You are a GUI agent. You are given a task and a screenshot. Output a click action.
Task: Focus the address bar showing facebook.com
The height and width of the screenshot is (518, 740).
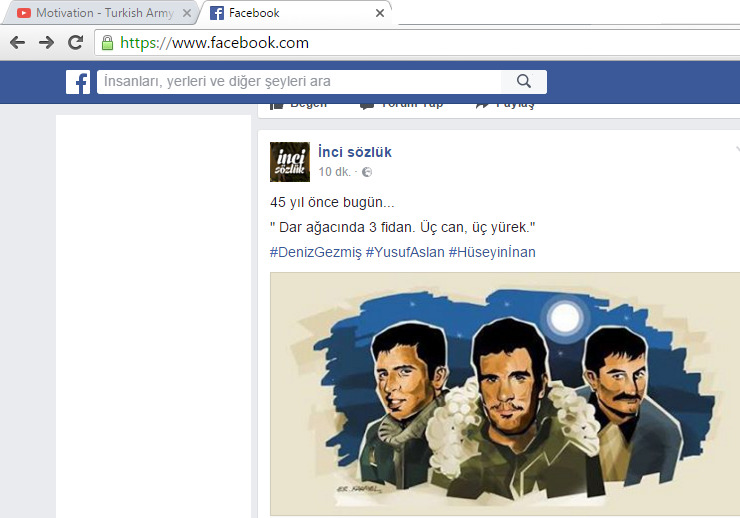pyautogui.click(x=417, y=43)
